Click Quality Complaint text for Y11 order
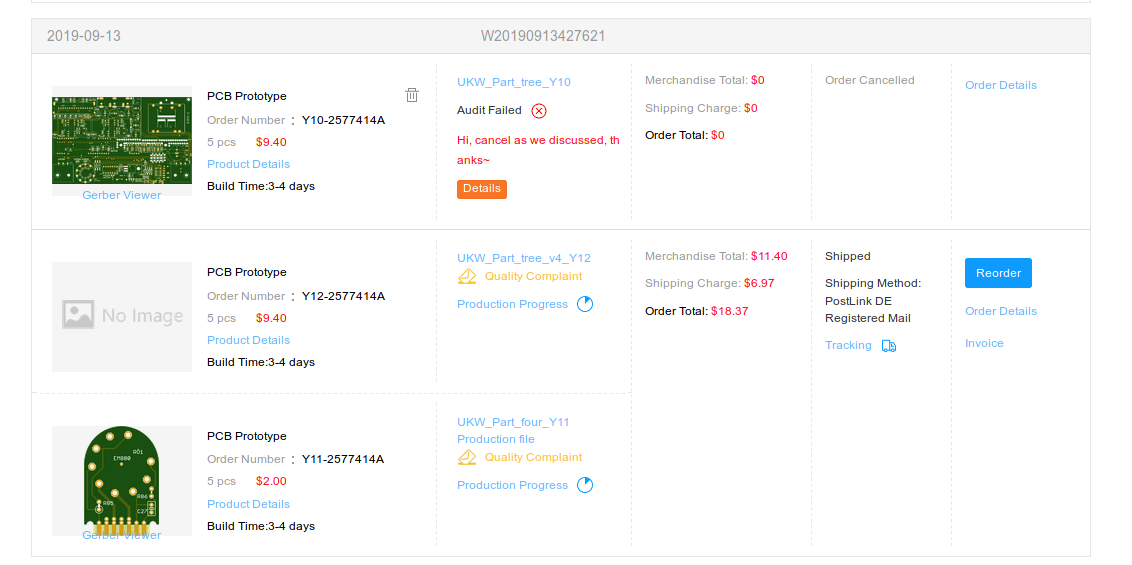This screenshot has width=1132, height=565. tap(534, 457)
